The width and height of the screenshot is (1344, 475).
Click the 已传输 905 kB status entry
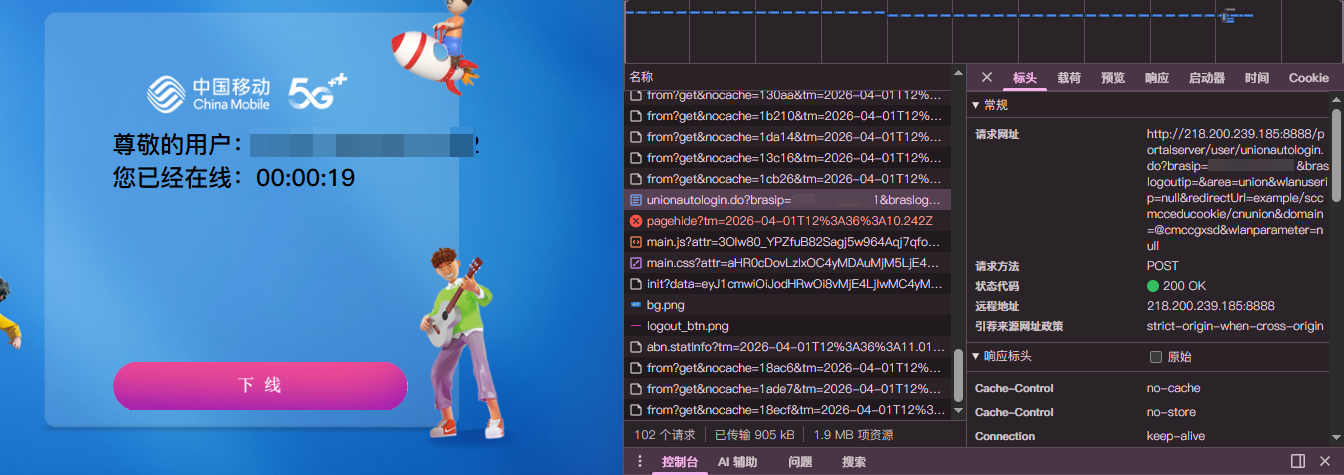point(754,435)
